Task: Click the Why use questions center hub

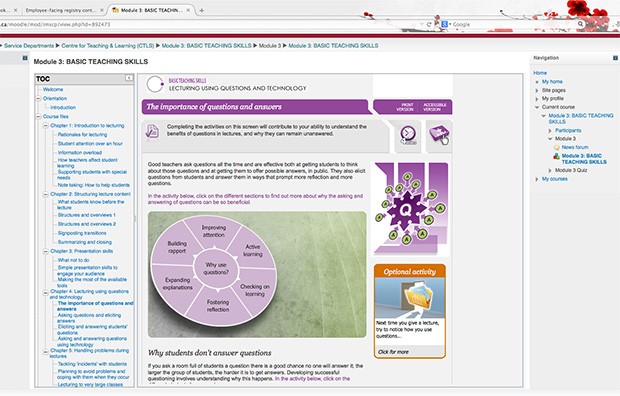Action: [x=216, y=268]
